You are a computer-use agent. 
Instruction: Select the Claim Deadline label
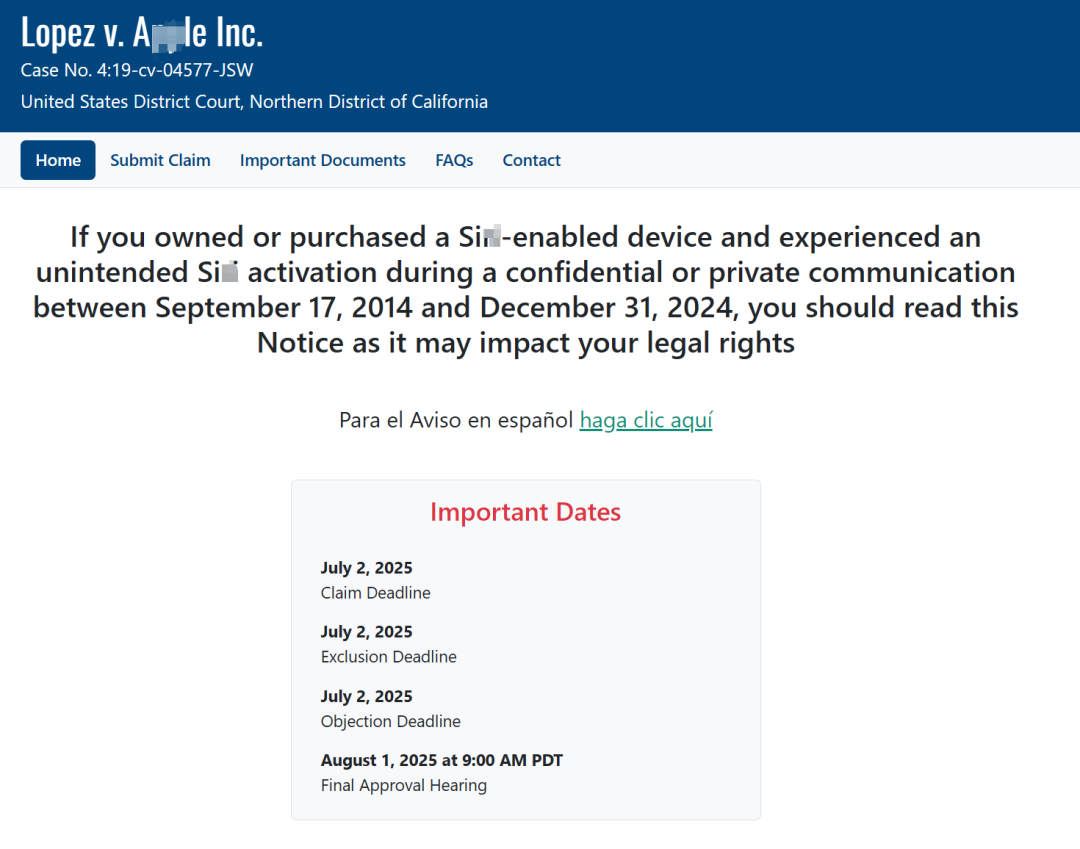pyautogui.click(x=375, y=593)
